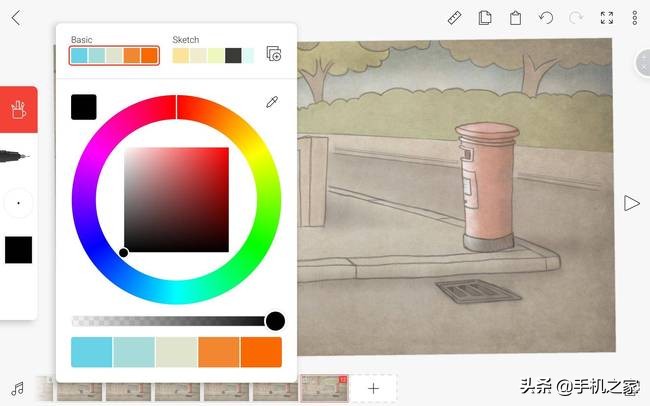The image size is (650, 406).
Task: Open the three-dot more options menu
Action: click(x=635, y=18)
